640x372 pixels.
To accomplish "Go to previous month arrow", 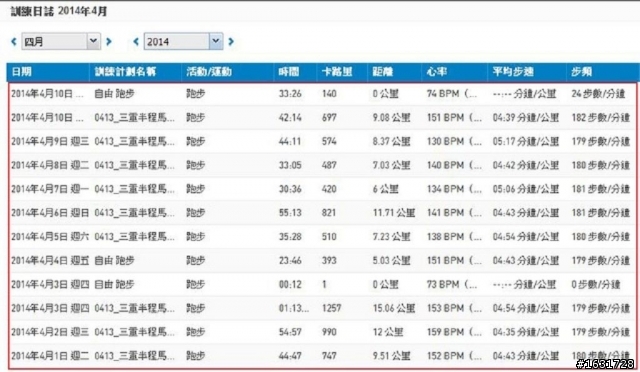I will [14, 41].
